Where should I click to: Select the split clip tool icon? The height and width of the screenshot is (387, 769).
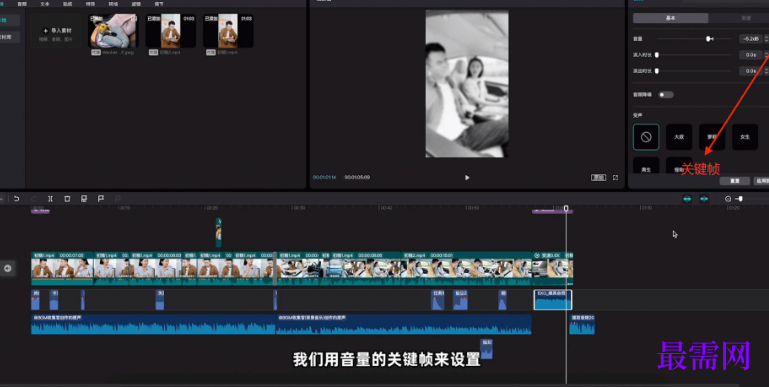pos(50,199)
